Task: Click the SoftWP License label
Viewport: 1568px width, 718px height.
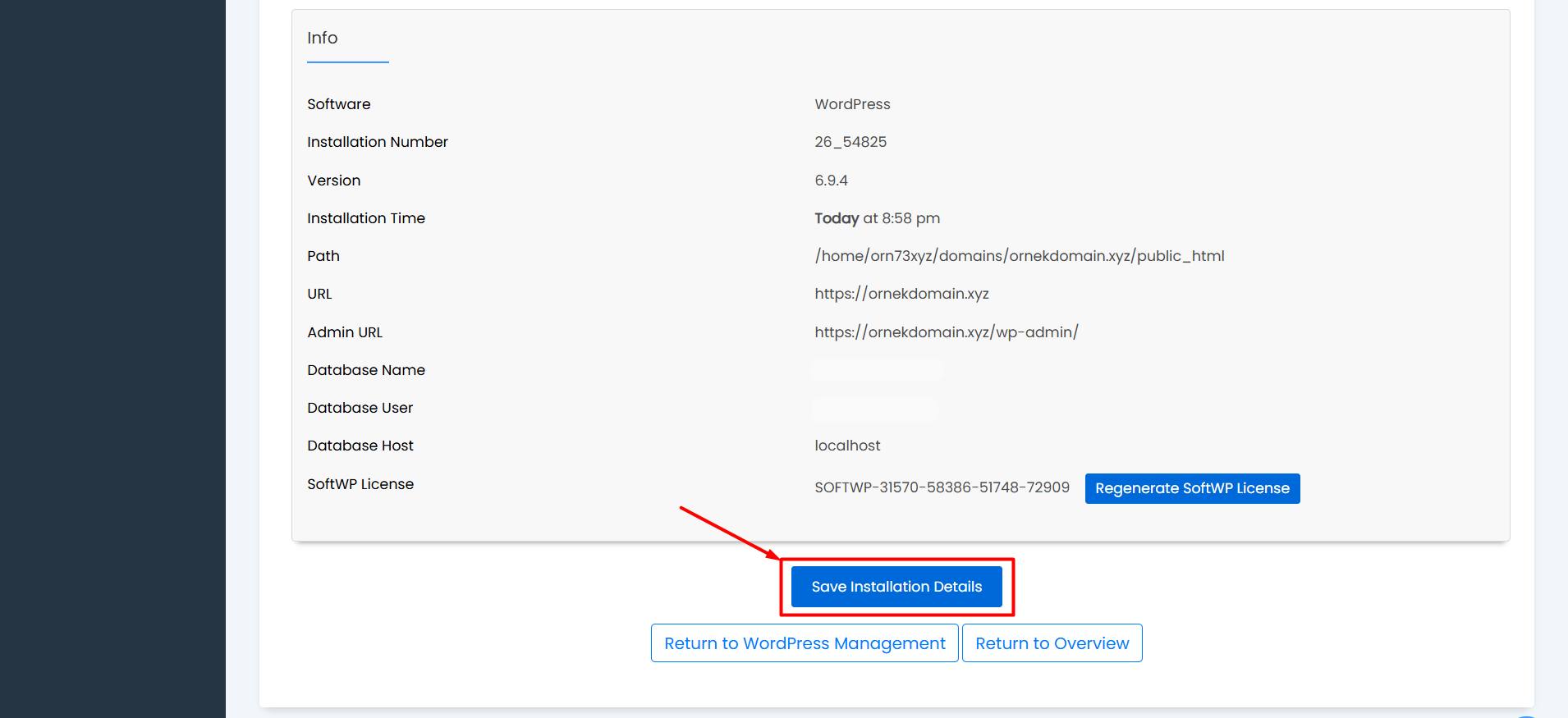Action: 360,484
